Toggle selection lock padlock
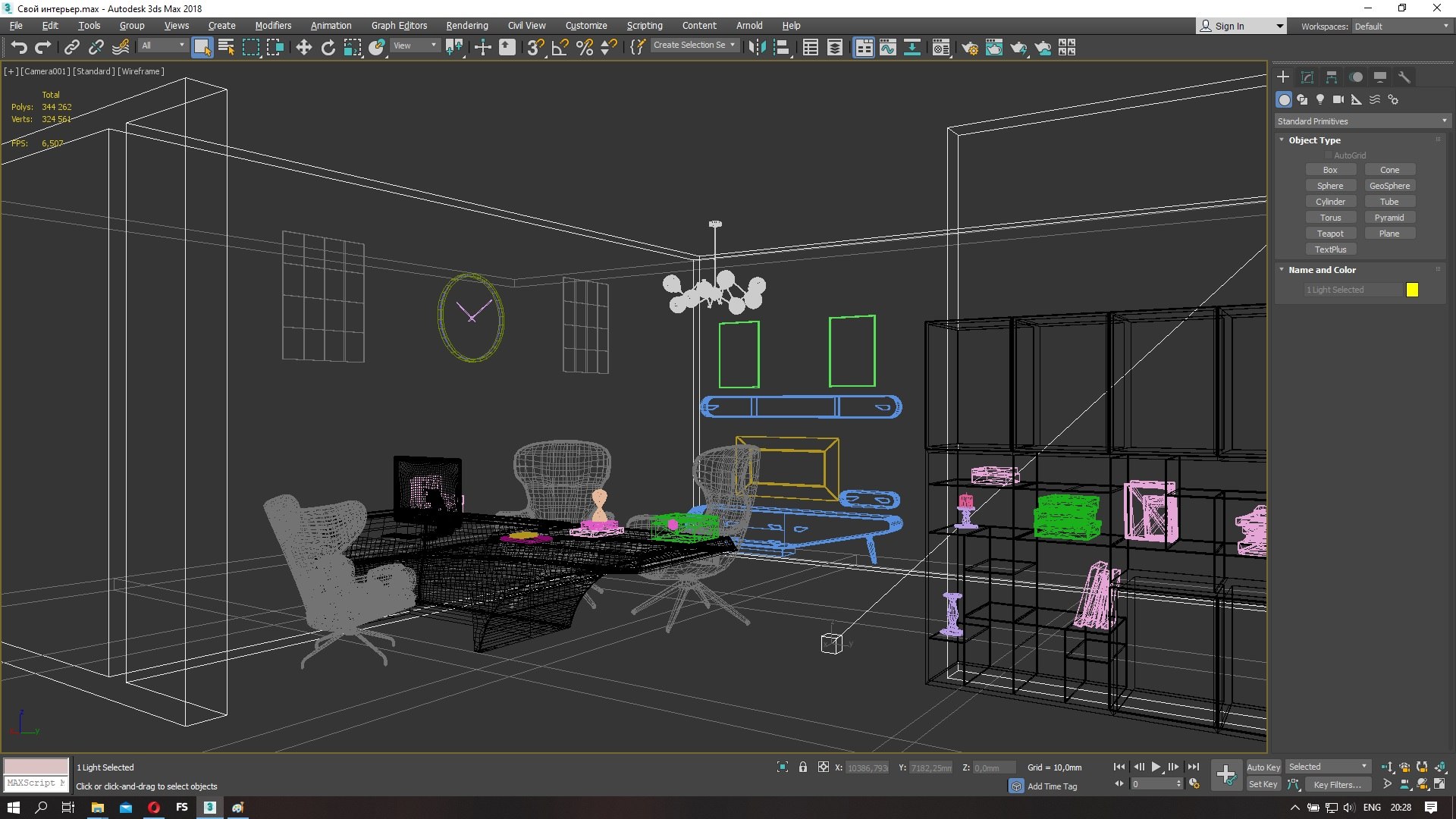 pos(802,767)
